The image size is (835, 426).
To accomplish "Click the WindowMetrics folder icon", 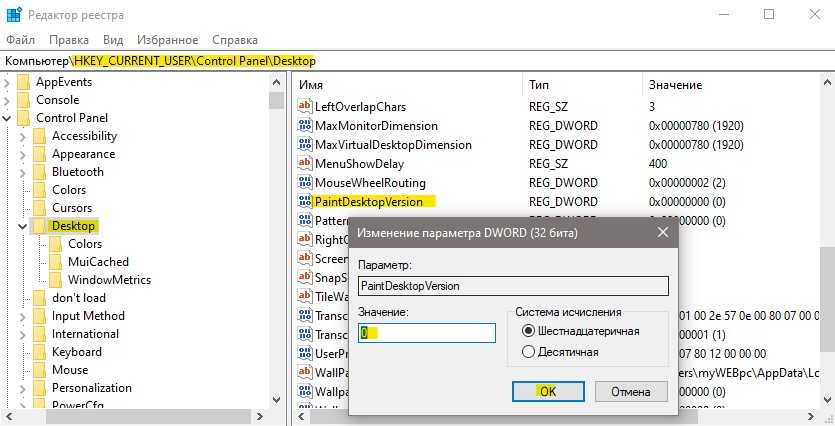I will tap(56, 280).
